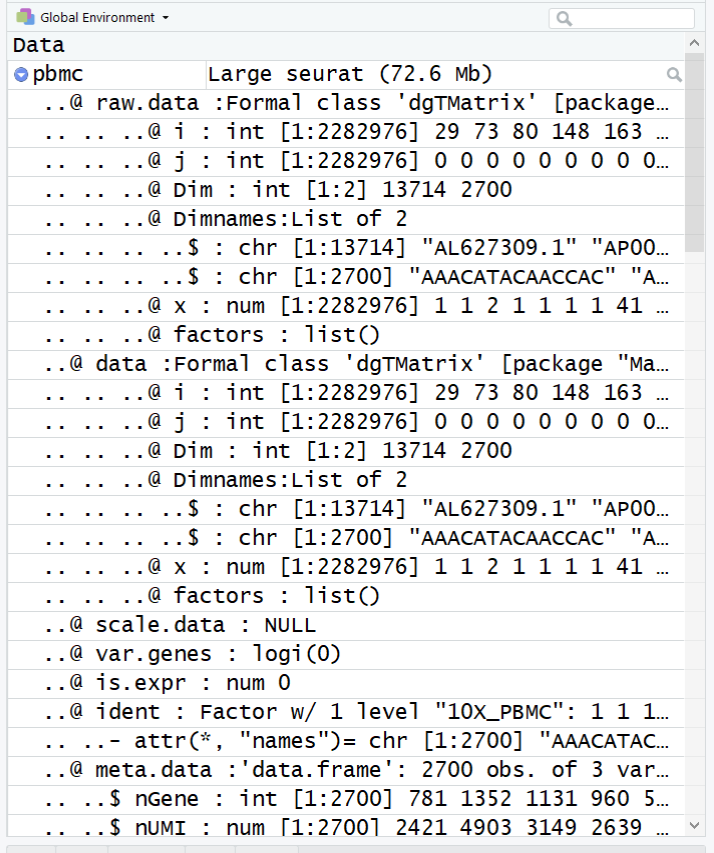Image resolution: width=714 pixels, height=853 pixels.
Task: Select the nGene int row
Action: click(x=346, y=800)
